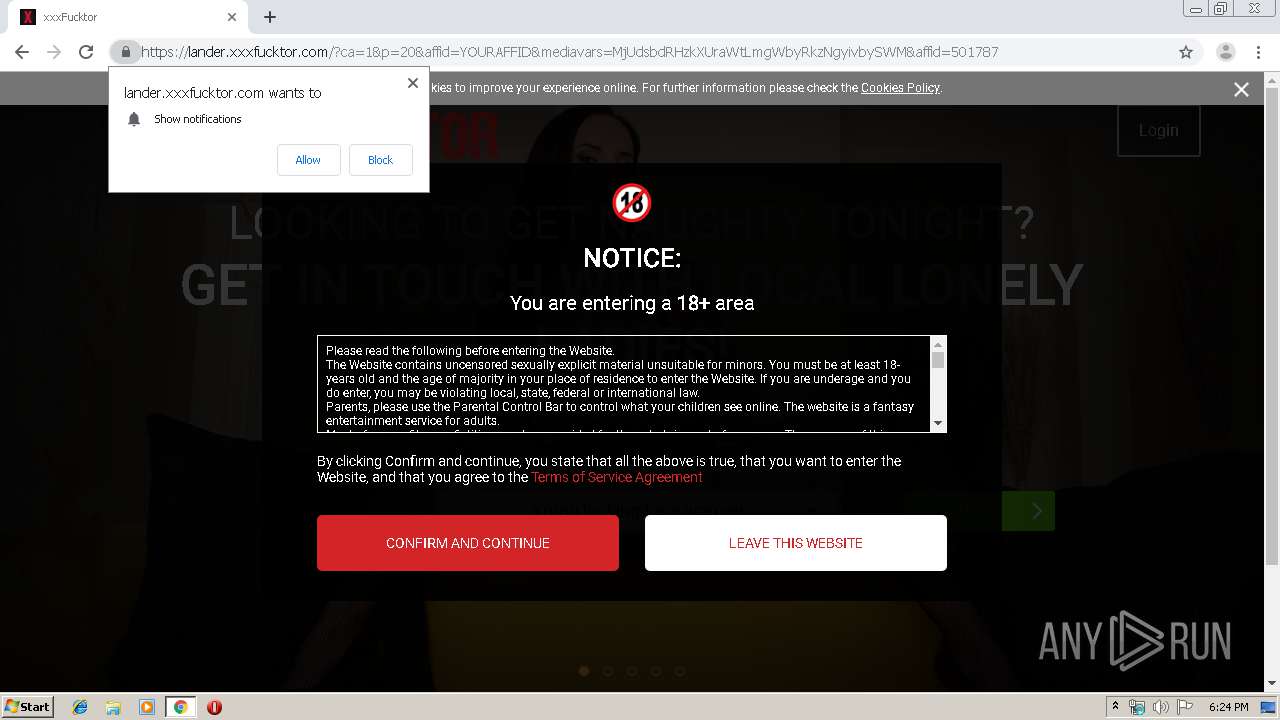Open Chrome three-dot menu

coord(1258,52)
